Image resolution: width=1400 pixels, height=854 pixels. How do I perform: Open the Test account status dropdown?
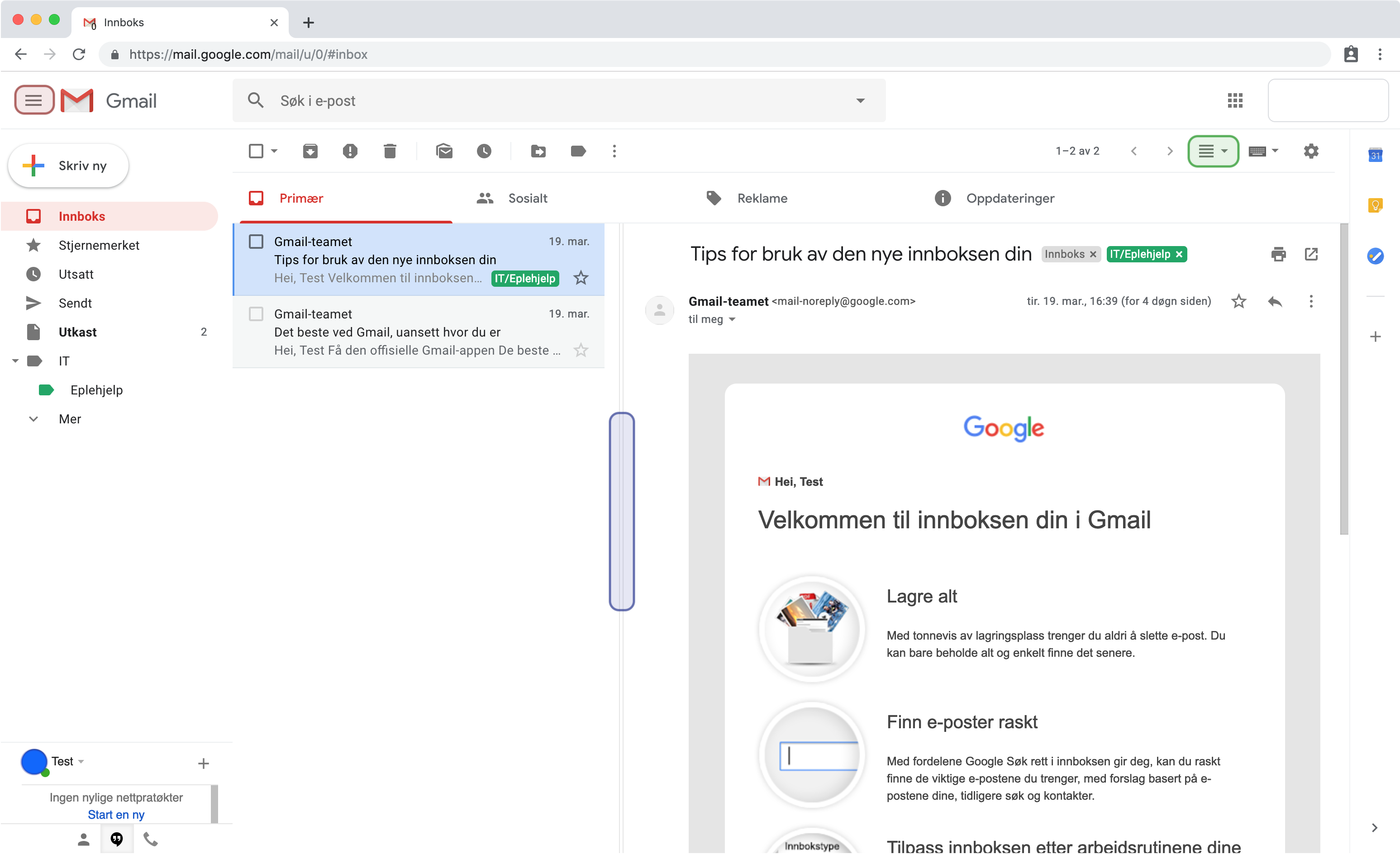(81, 761)
